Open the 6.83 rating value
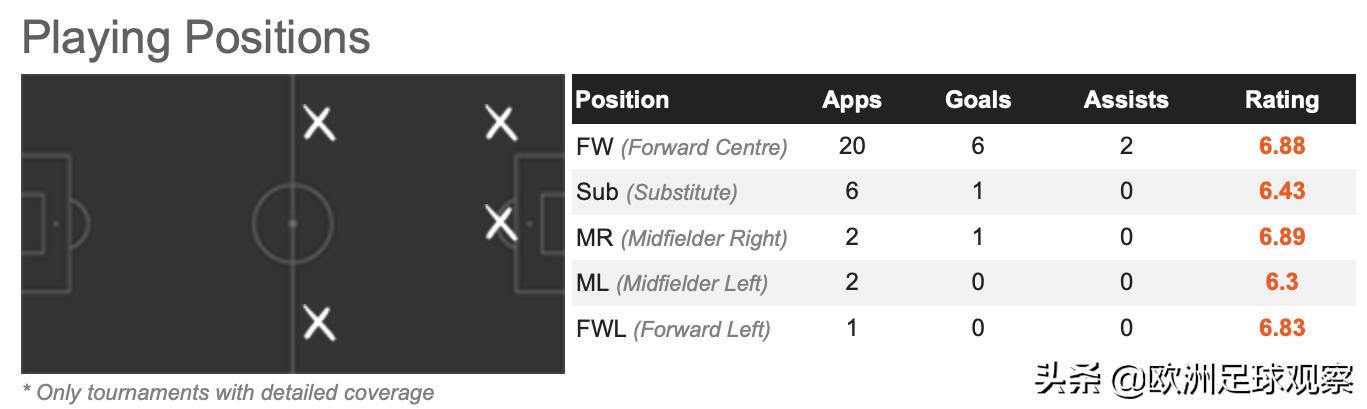Screen dimensions: 1367x409 [1282, 328]
